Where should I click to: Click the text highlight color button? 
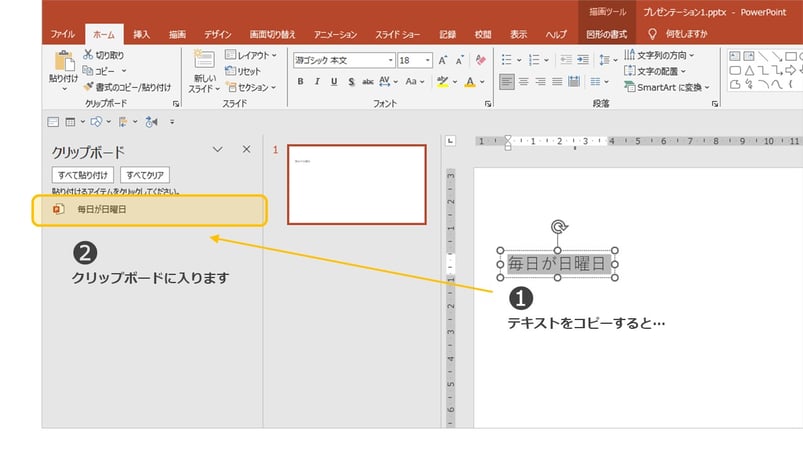point(442,81)
